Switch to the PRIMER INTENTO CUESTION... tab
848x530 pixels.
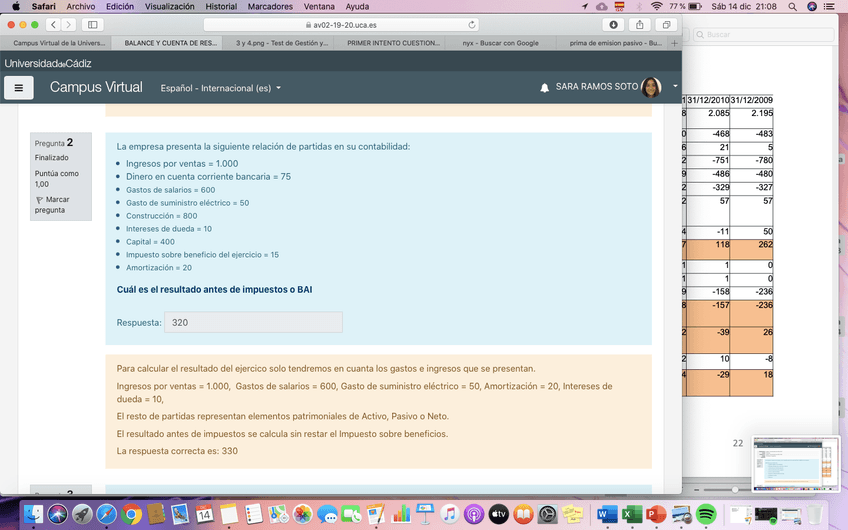[393, 43]
